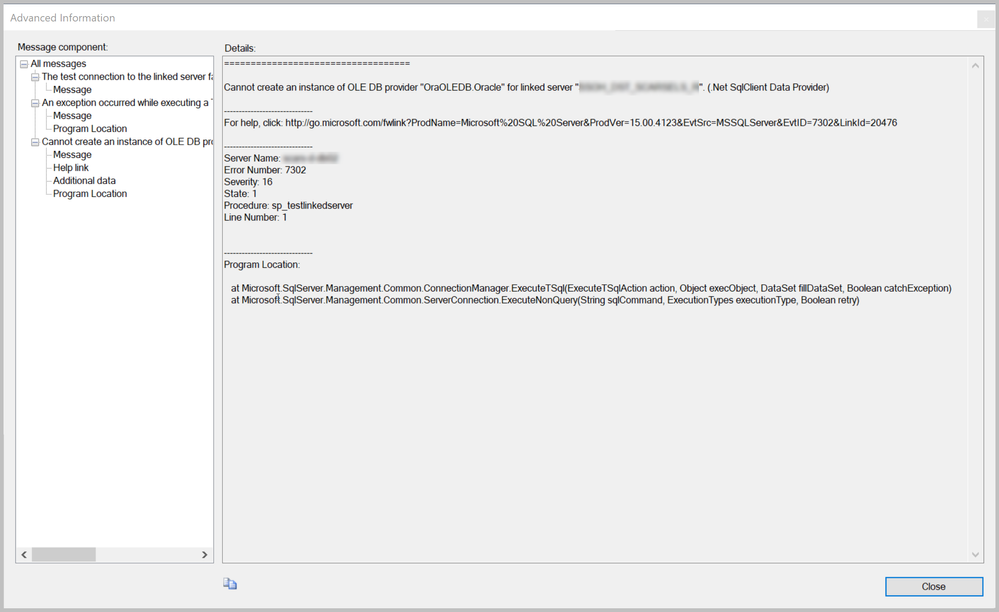Collapse 'The test connection to the linked server' node
The height and width of the screenshot is (612, 999).
(35, 77)
